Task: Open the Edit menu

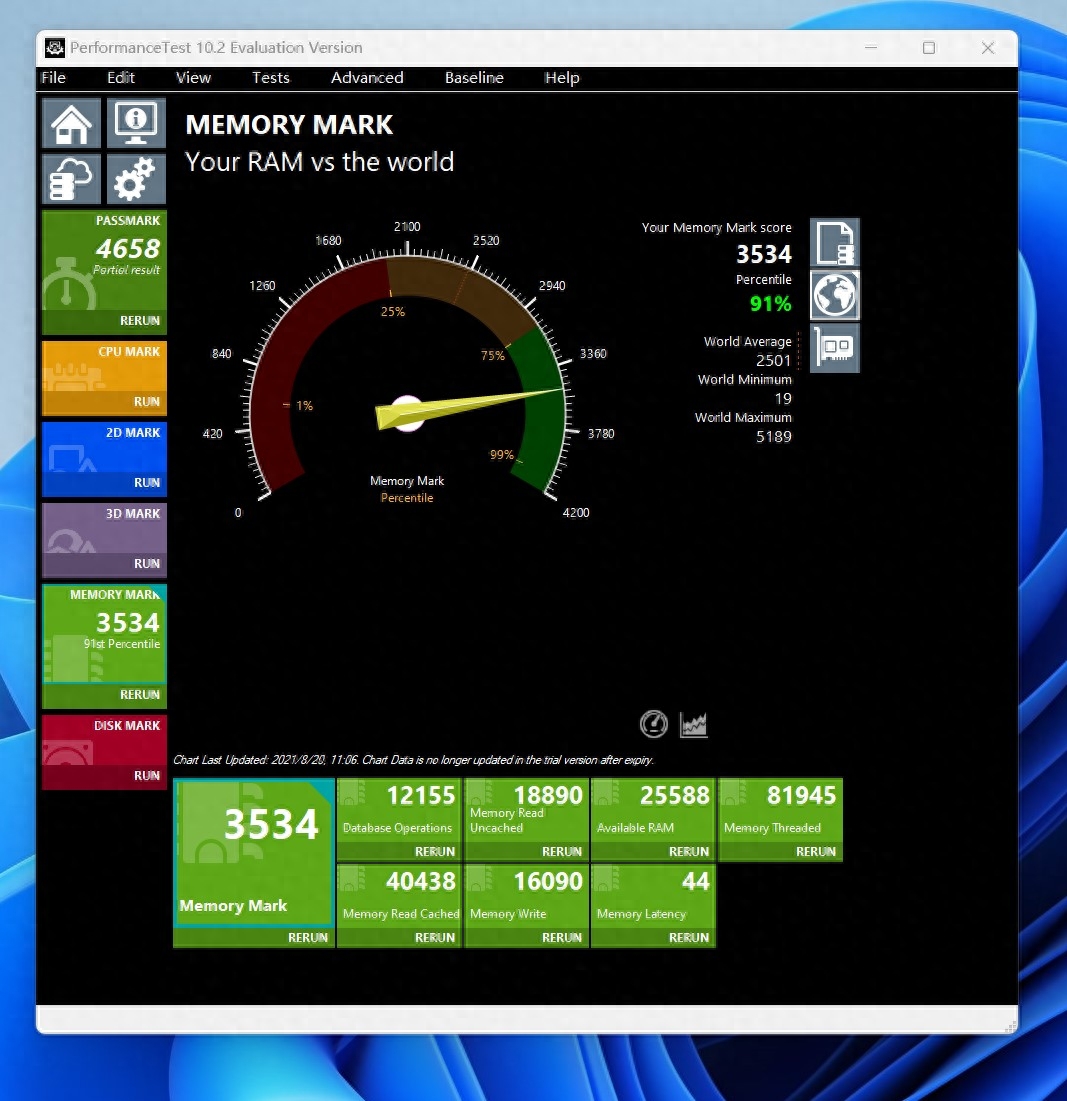Action: coord(121,78)
